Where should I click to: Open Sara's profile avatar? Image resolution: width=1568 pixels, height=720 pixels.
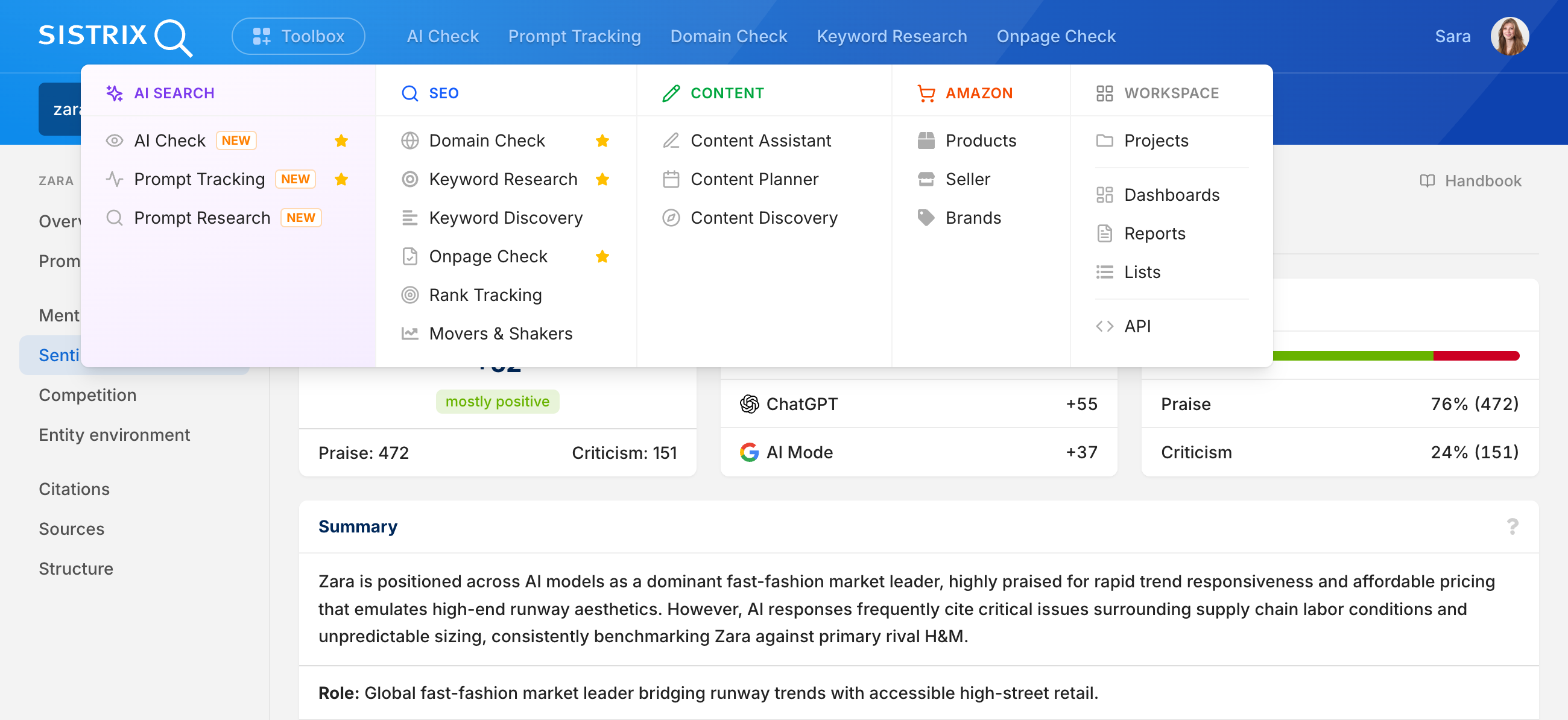pos(1510,37)
